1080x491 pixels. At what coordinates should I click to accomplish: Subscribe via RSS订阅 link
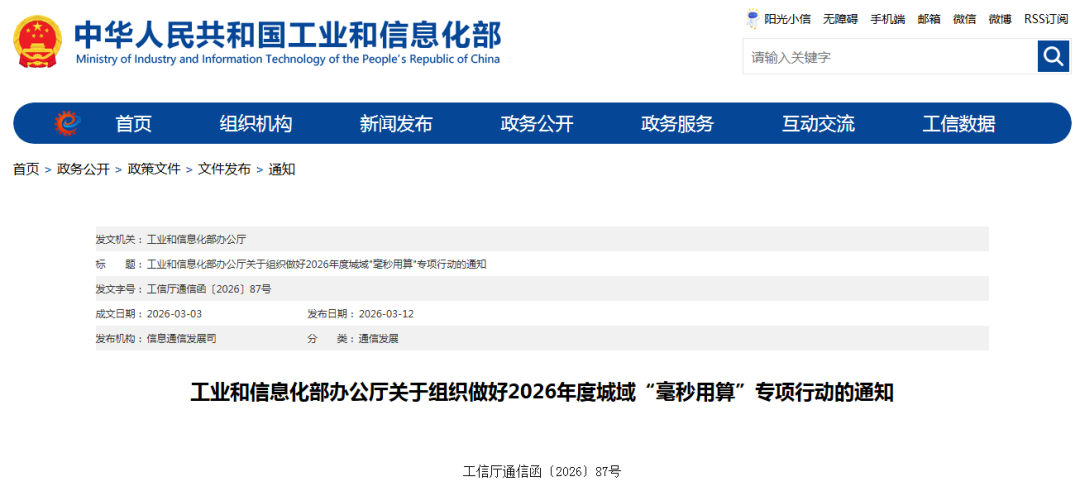(1046, 19)
